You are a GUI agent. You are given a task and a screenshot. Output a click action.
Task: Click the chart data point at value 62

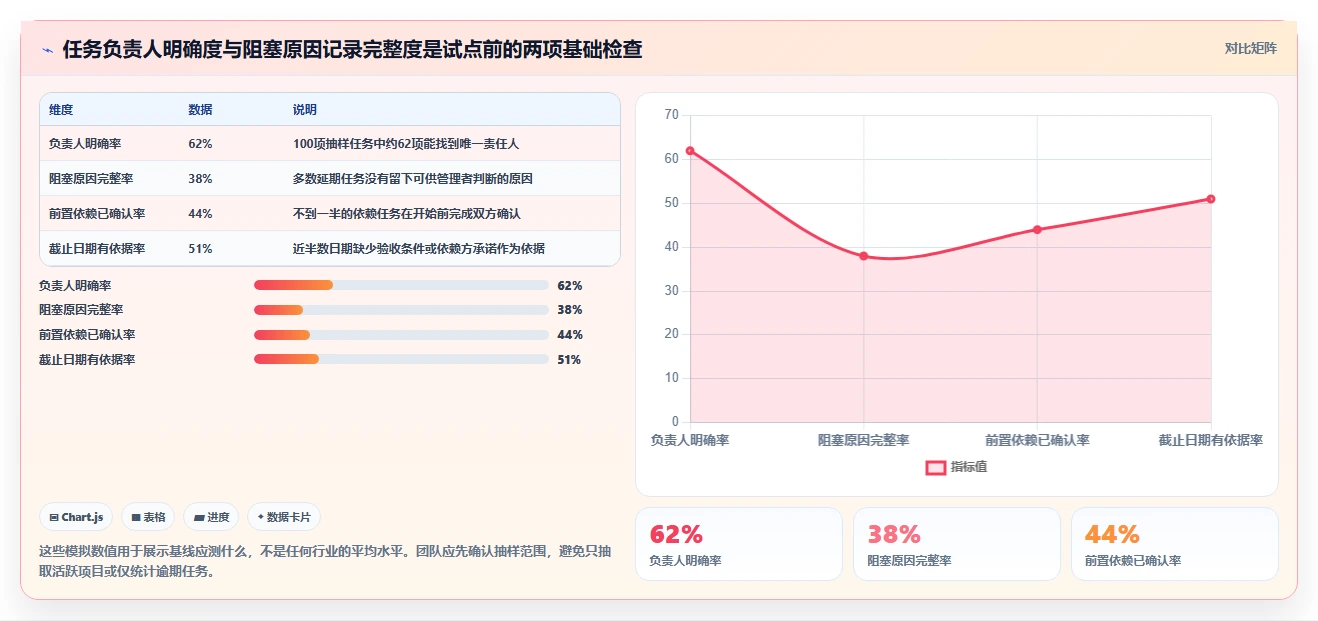[690, 151]
